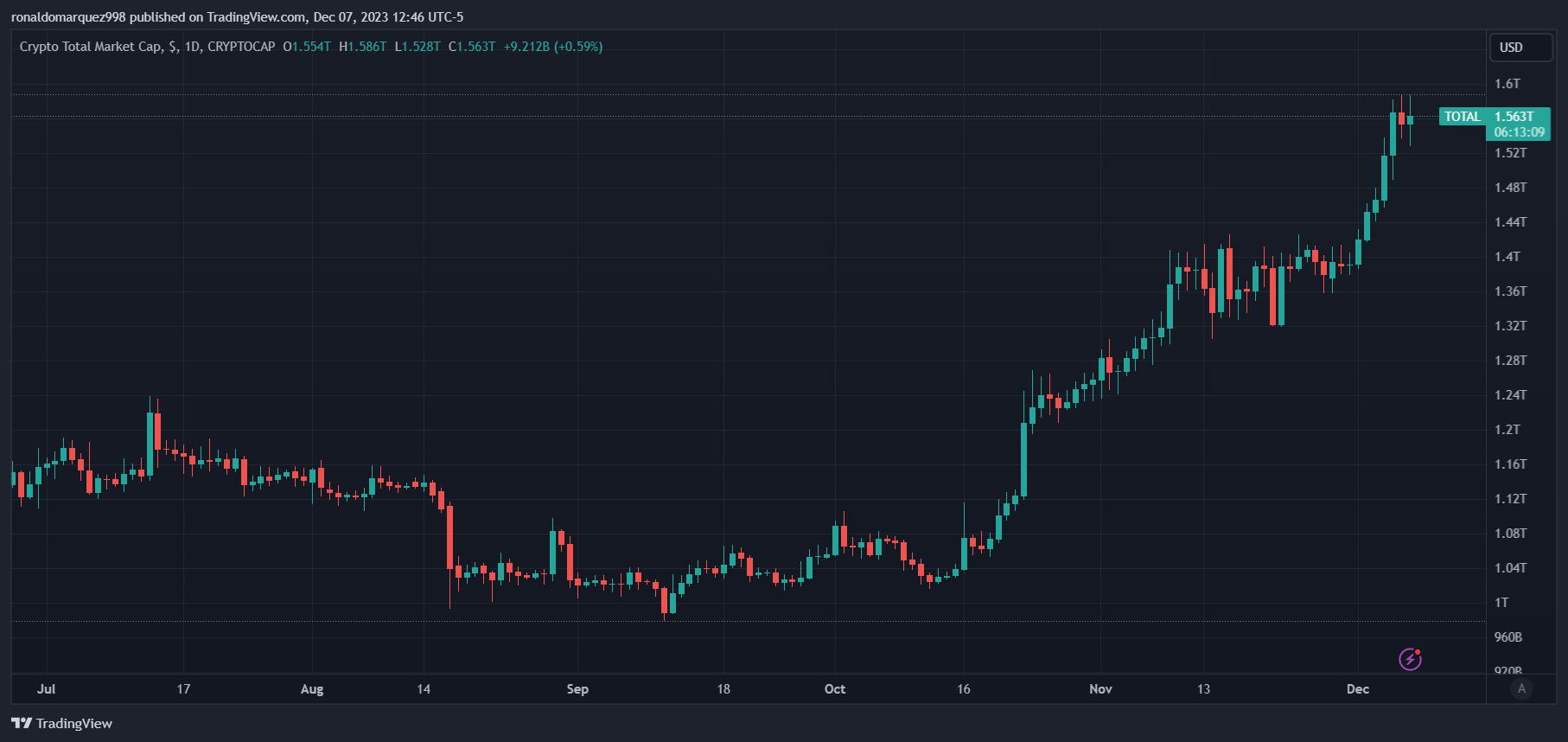The height and width of the screenshot is (742, 1568).
Task: Select the Nov label on time axis
Action: [1100, 689]
